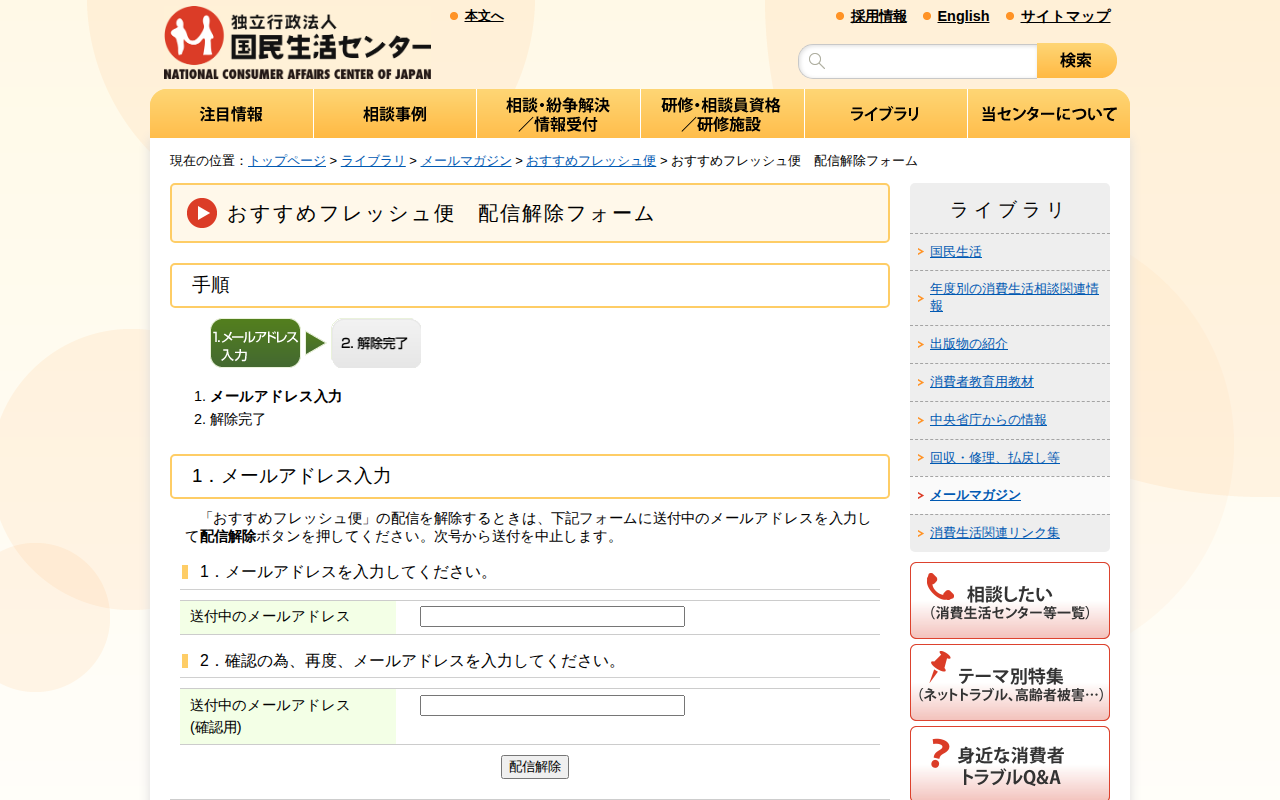Click the magnifier icon in search box
Screen dimensions: 1280x800
click(x=817, y=61)
